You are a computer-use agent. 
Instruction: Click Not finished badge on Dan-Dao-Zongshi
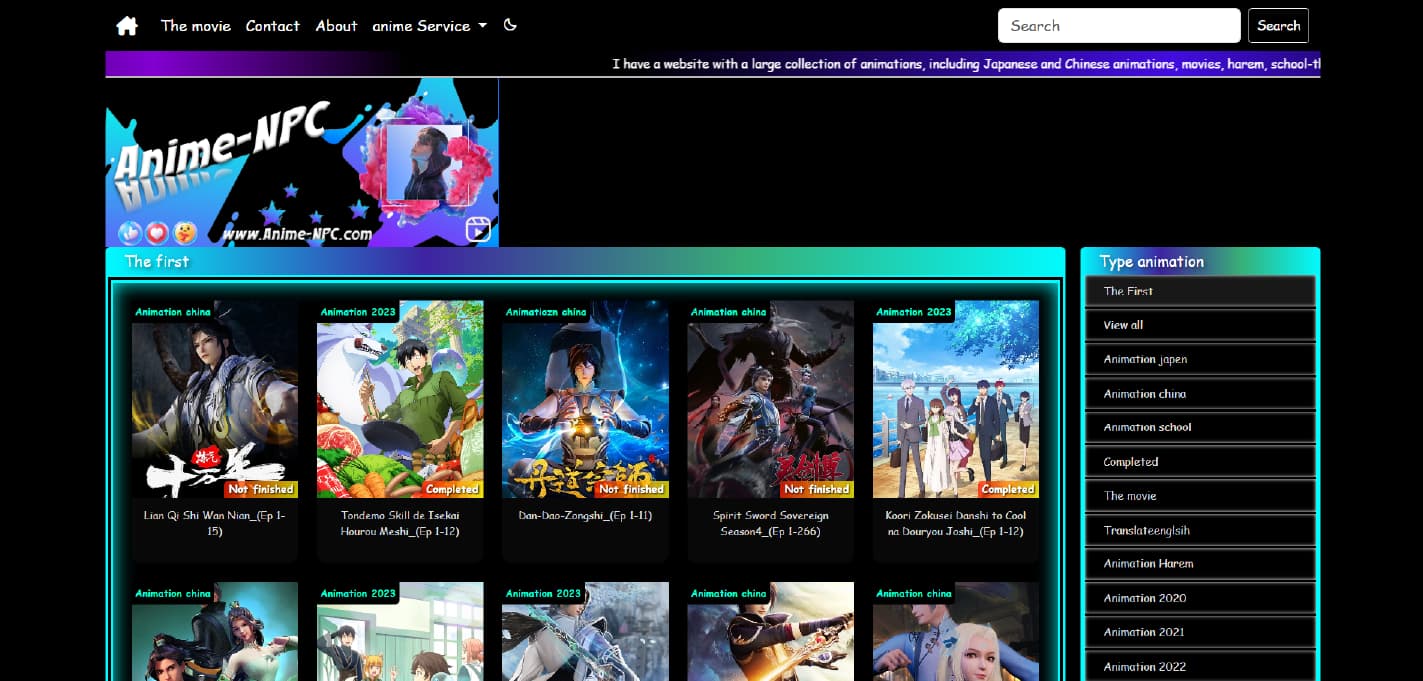(x=631, y=489)
